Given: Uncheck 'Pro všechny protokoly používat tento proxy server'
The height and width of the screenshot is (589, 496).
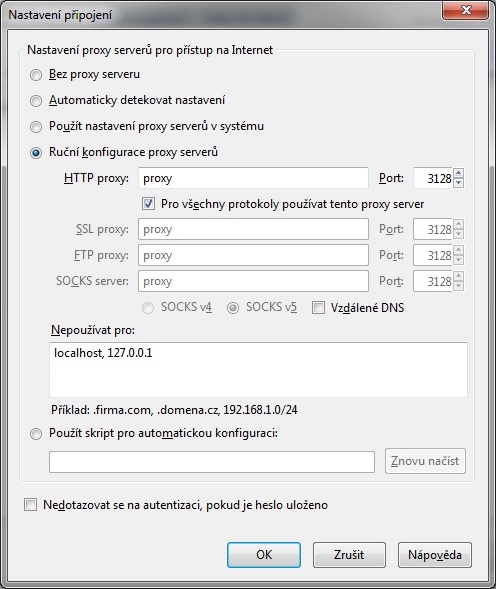Looking at the screenshot, I should pos(148,204).
